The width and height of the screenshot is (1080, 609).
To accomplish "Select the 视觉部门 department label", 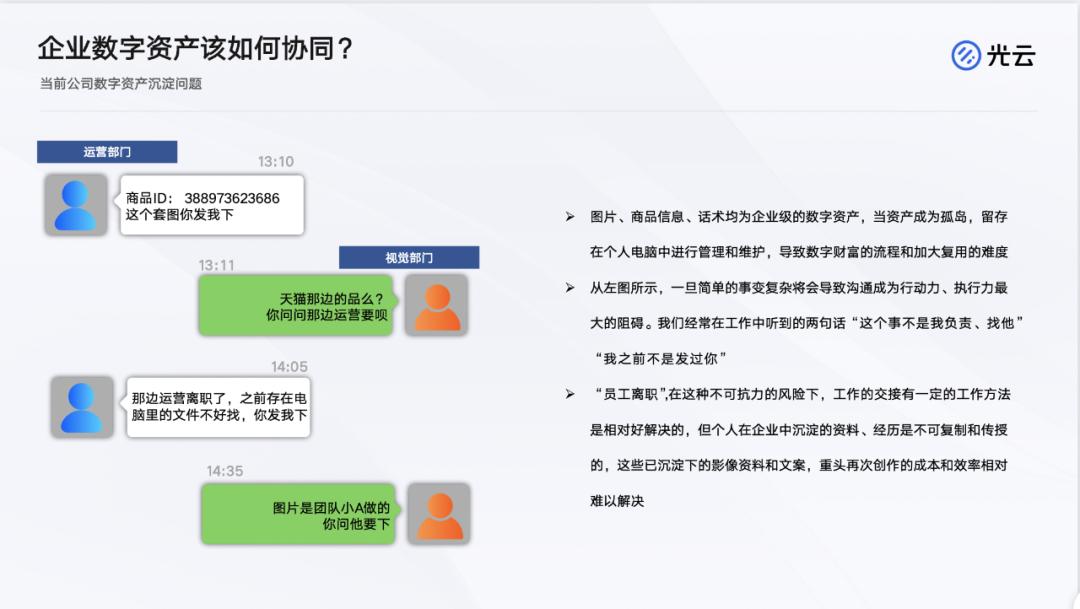I will click(410, 256).
